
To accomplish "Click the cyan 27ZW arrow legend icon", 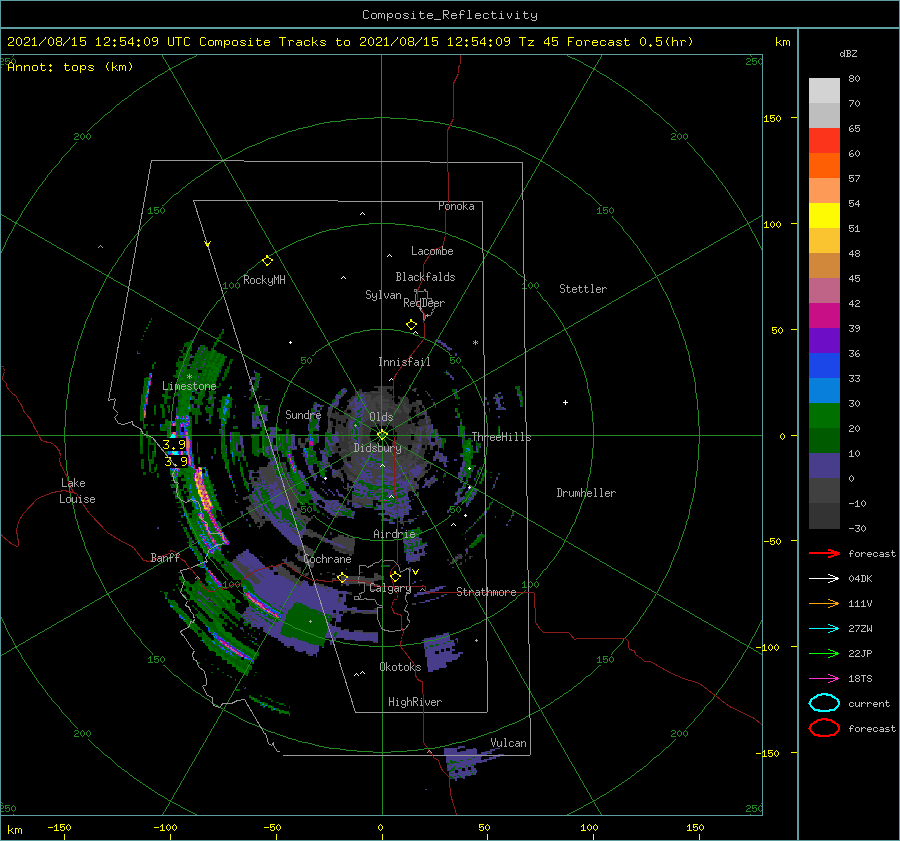I will pos(824,629).
